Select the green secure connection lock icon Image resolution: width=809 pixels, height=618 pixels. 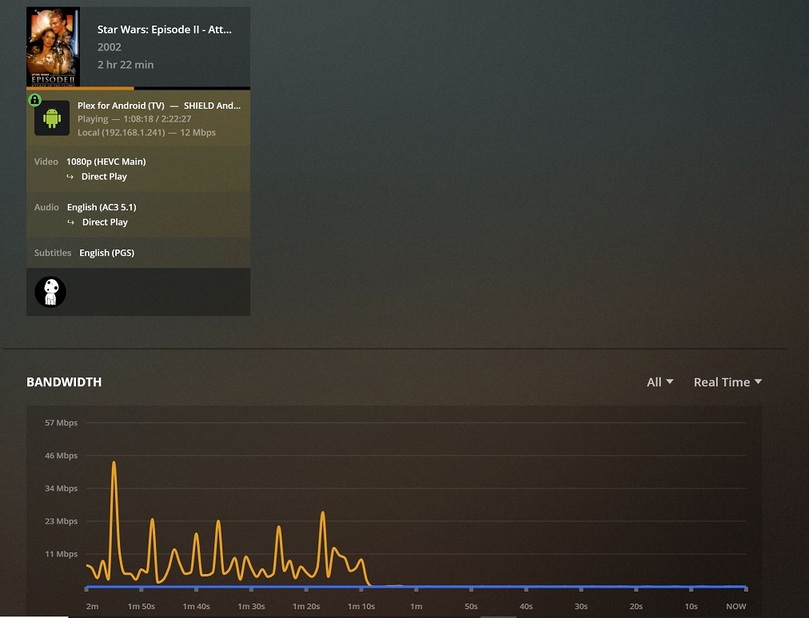[35, 100]
